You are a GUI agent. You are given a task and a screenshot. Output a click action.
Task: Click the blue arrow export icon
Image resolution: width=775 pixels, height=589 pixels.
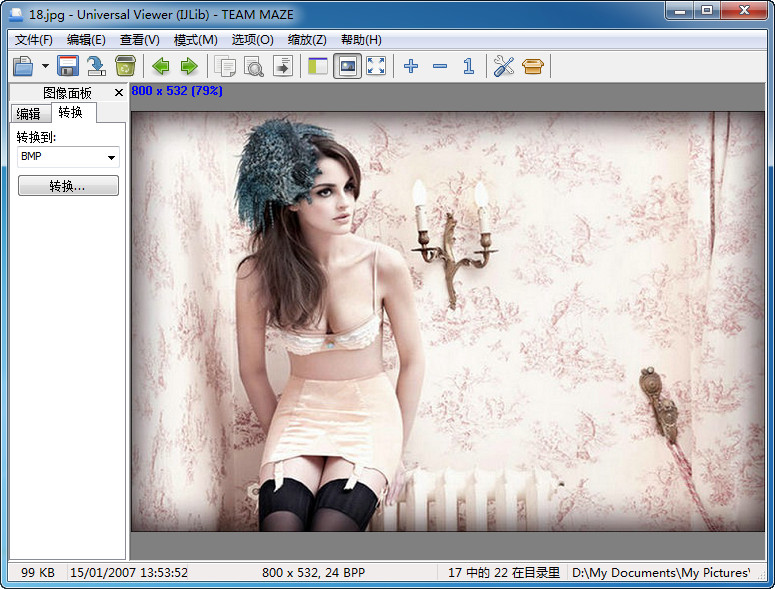tap(96, 66)
